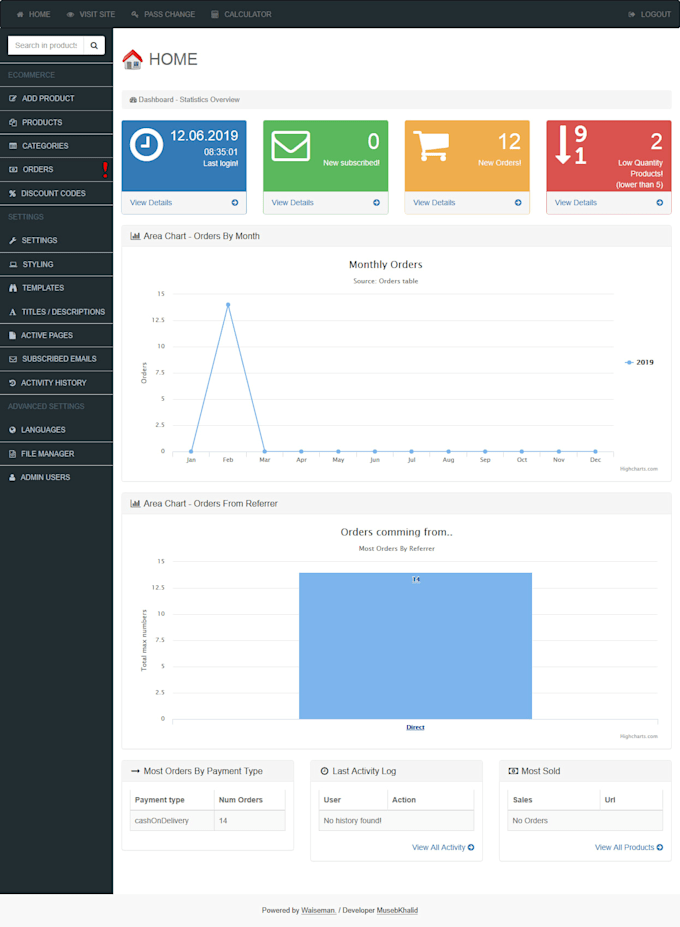Click arrow icon on New Orders View Details
This screenshot has height=927, width=680.
click(x=518, y=202)
